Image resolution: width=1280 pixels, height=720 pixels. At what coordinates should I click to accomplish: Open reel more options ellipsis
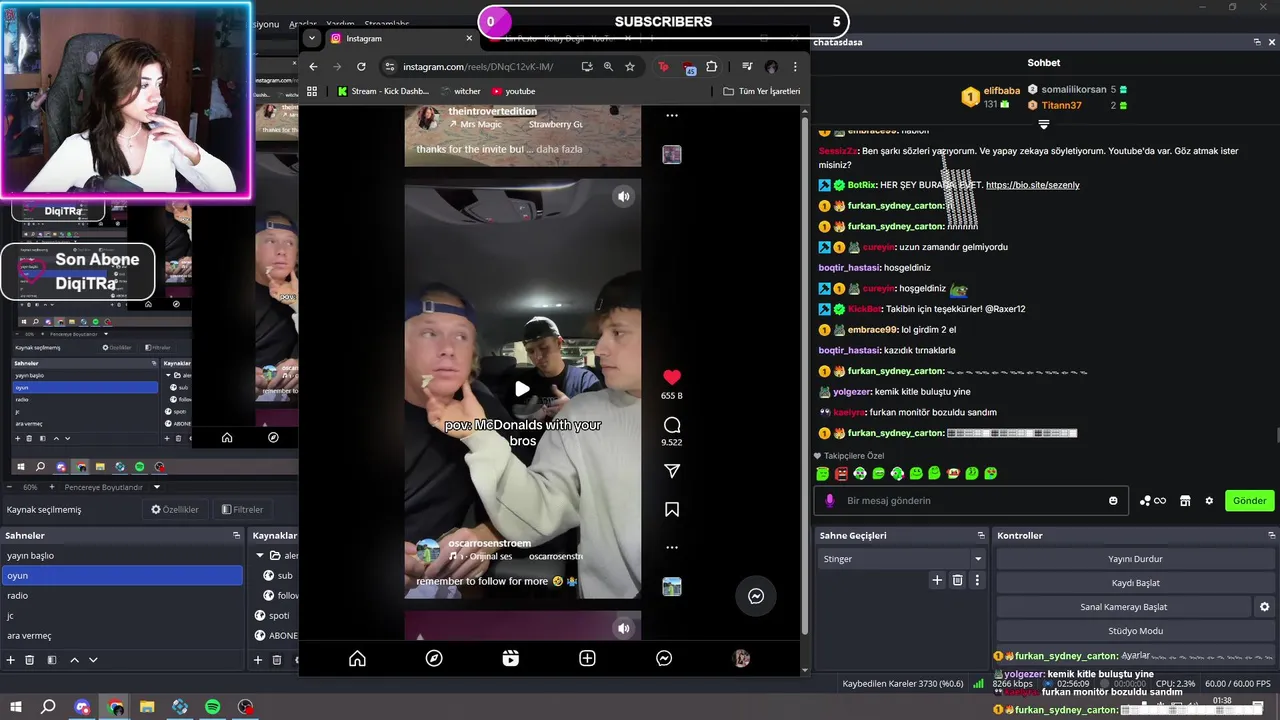[x=672, y=547]
